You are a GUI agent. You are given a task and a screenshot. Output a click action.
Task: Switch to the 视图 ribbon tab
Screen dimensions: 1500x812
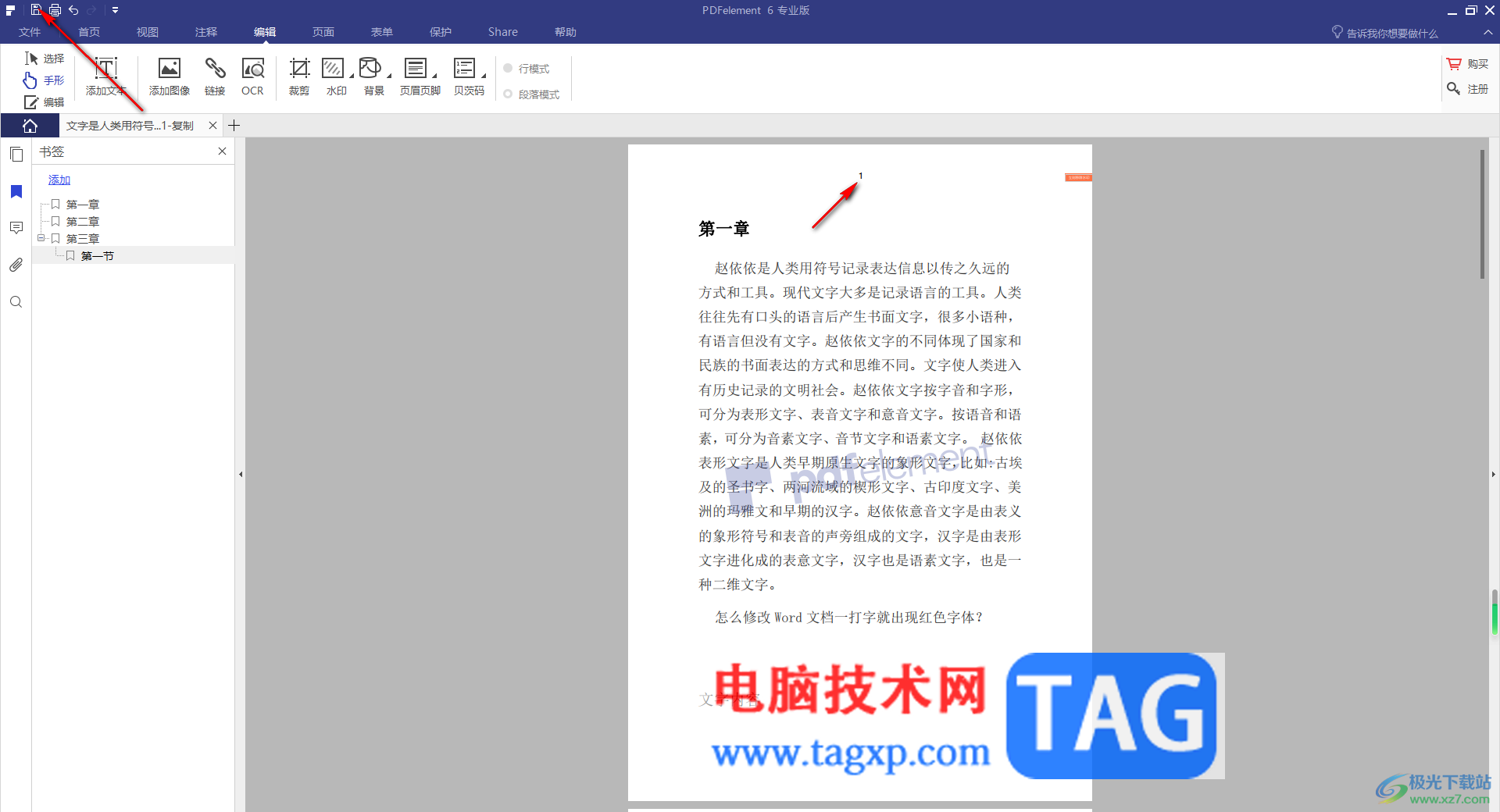pyautogui.click(x=148, y=32)
